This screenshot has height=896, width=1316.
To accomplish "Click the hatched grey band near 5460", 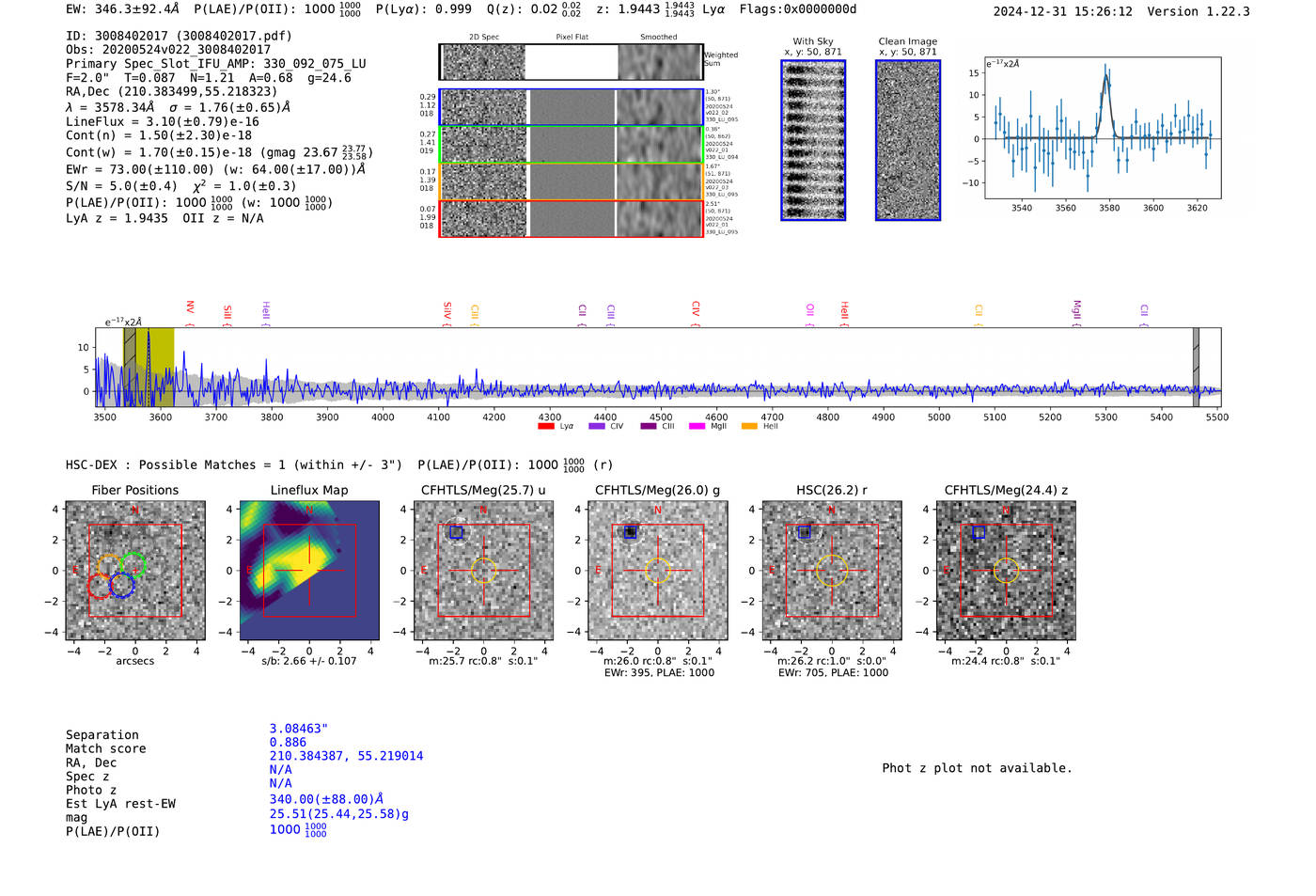I will click(1196, 368).
